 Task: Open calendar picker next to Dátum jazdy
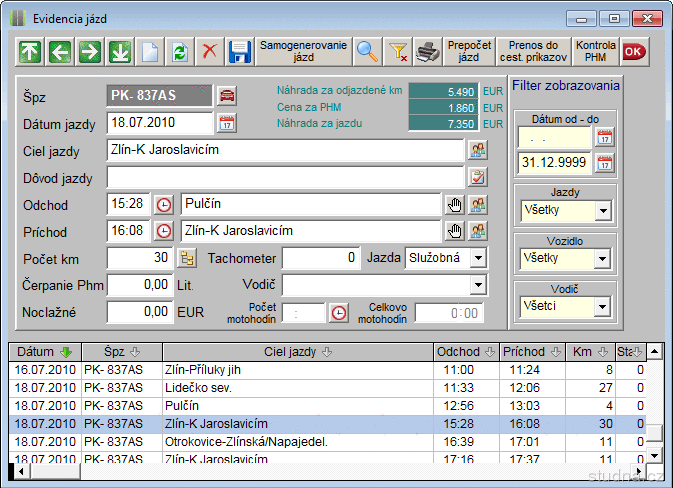point(227,124)
